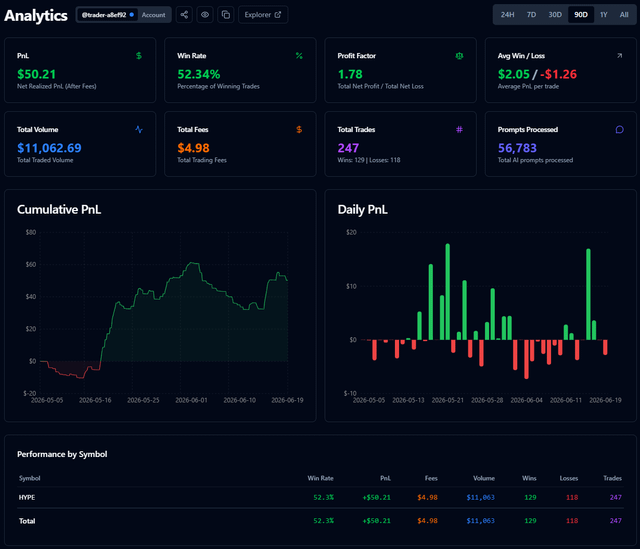The image size is (640, 549).
Task: Click the Volume column header
Action: [x=484, y=478]
